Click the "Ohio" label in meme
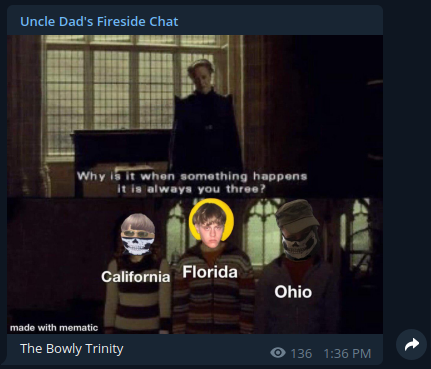The image size is (431, 369). click(x=293, y=292)
